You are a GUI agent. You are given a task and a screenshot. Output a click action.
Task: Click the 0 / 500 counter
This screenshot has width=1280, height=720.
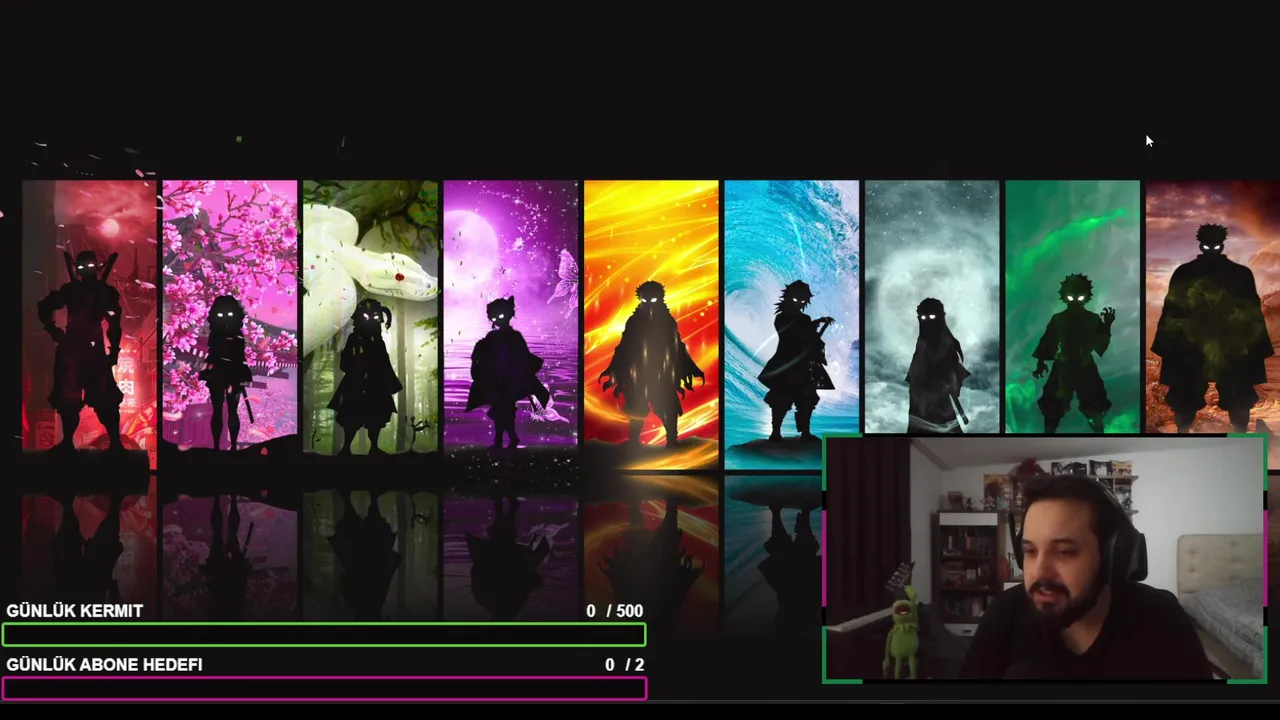pyautogui.click(x=615, y=611)
